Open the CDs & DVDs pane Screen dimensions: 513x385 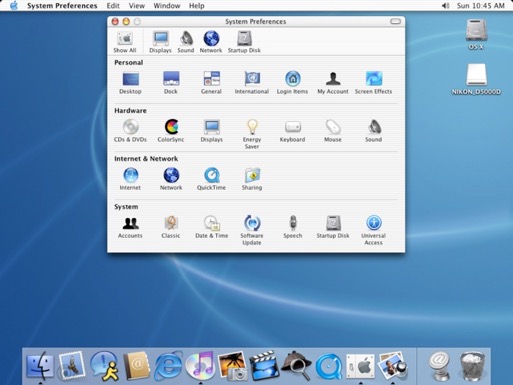130,131
